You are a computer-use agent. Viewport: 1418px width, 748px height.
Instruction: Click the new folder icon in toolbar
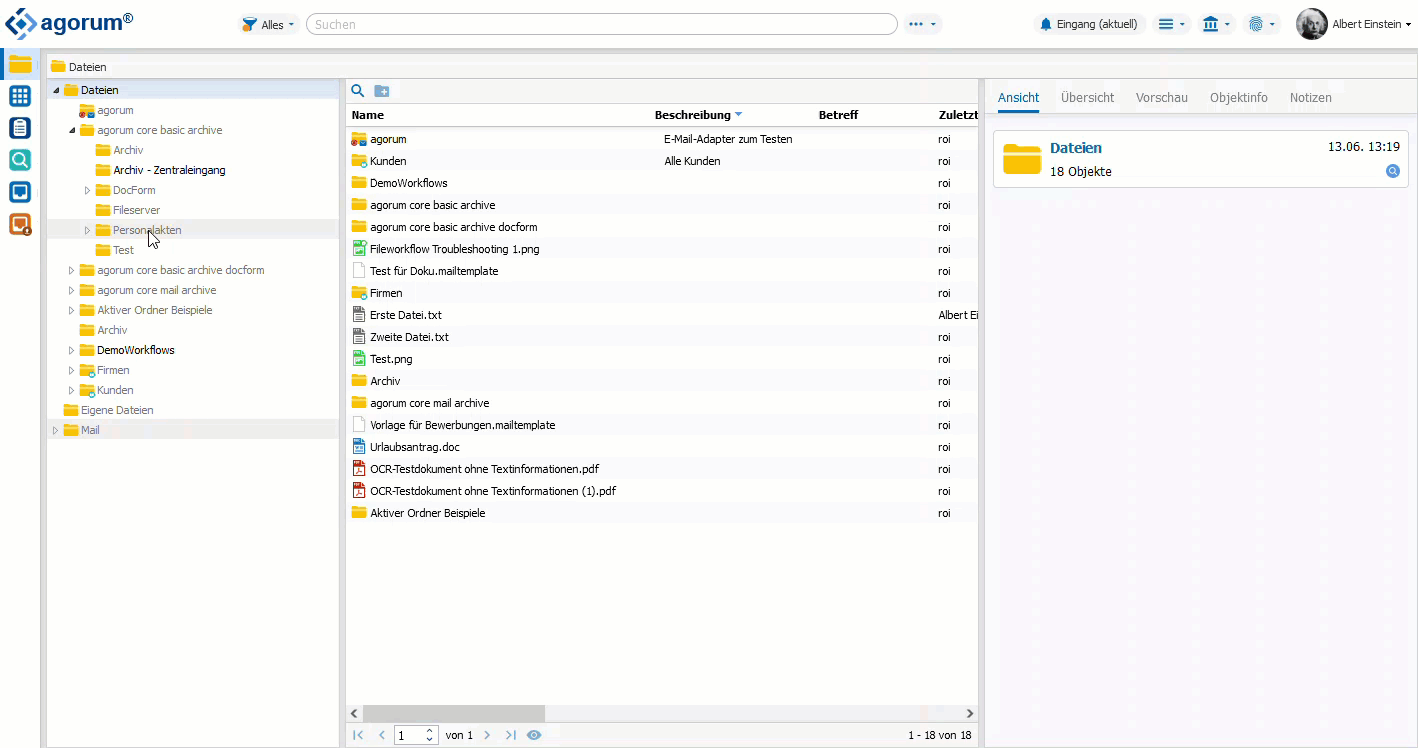[x=382, y=91]
